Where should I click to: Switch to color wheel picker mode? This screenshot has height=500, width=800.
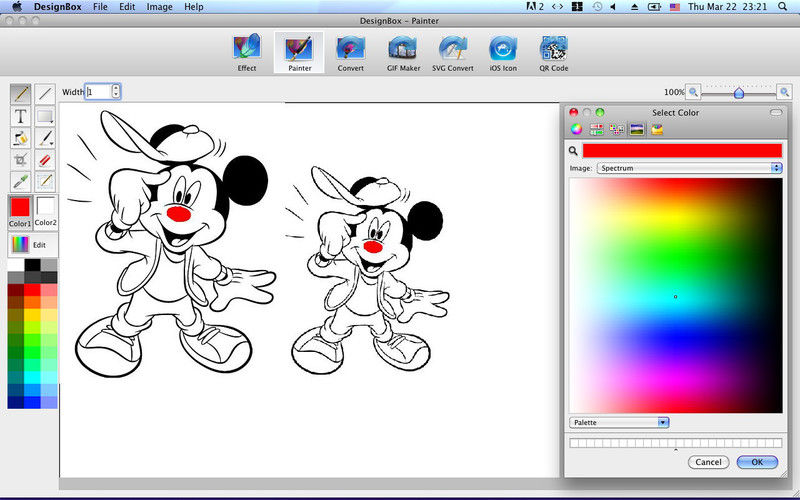(577, 129)
